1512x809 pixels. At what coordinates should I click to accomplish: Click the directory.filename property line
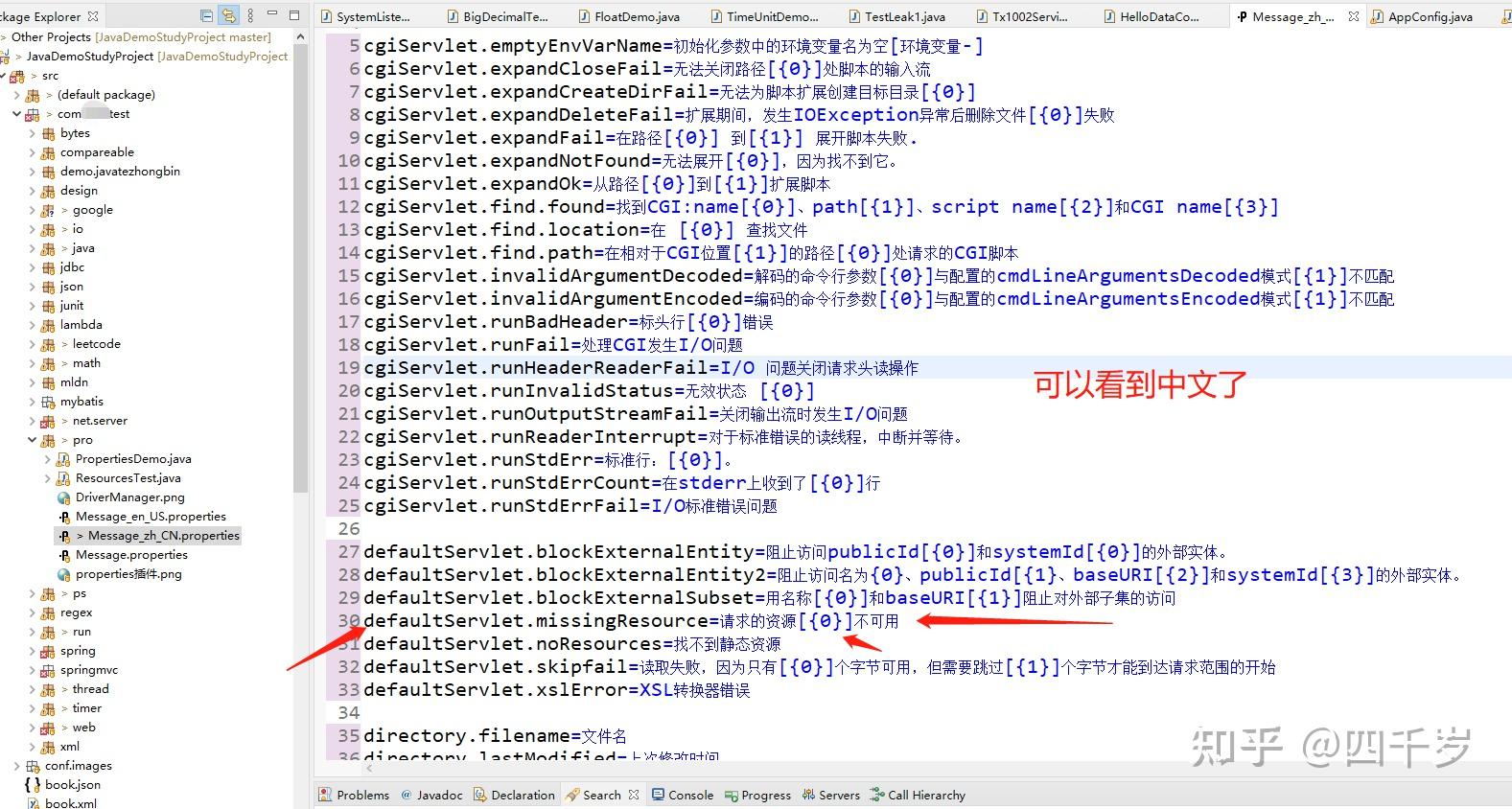pos(495,735)
